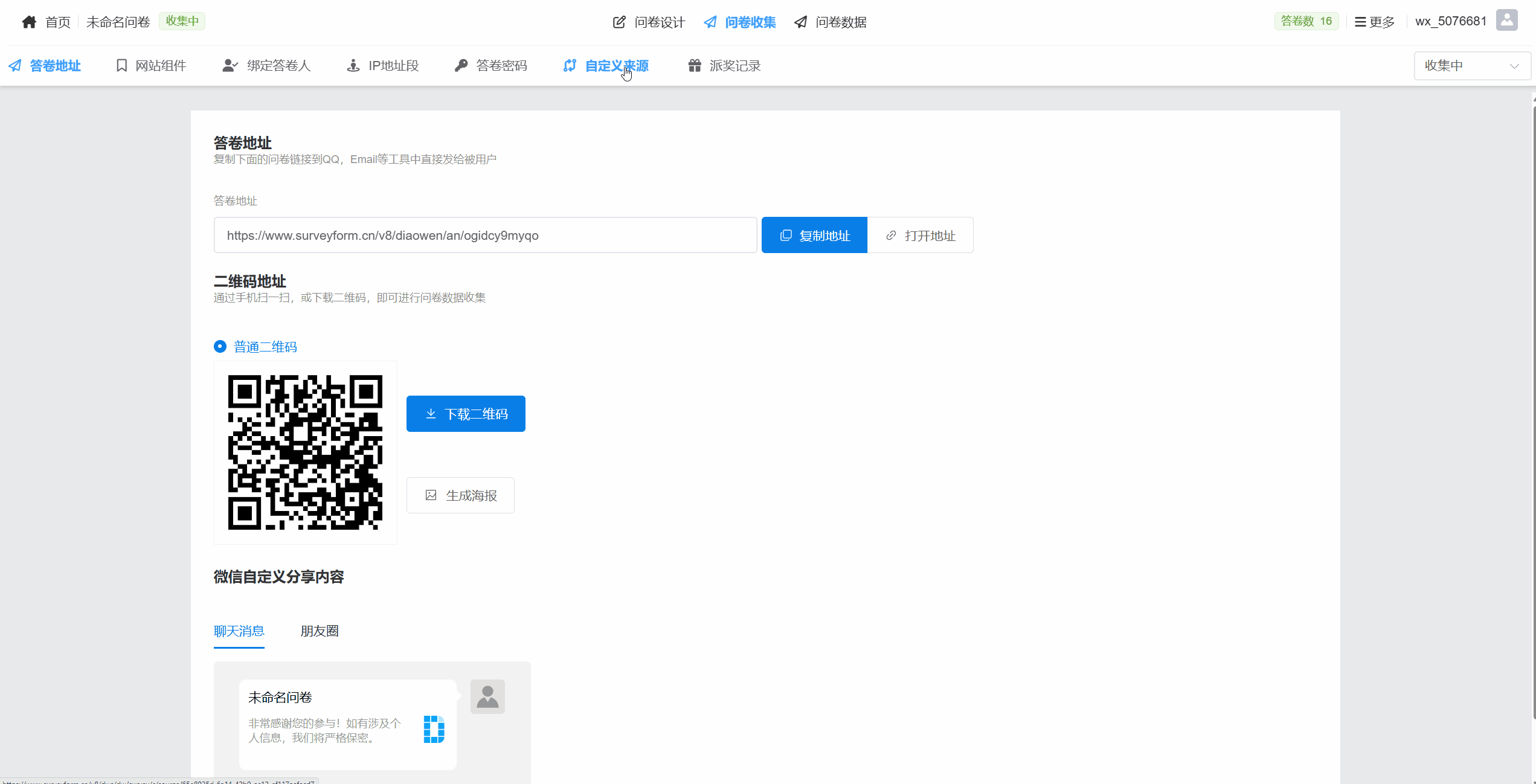Open 网站组件 bookmark icon tab

[x=121, y=65]
